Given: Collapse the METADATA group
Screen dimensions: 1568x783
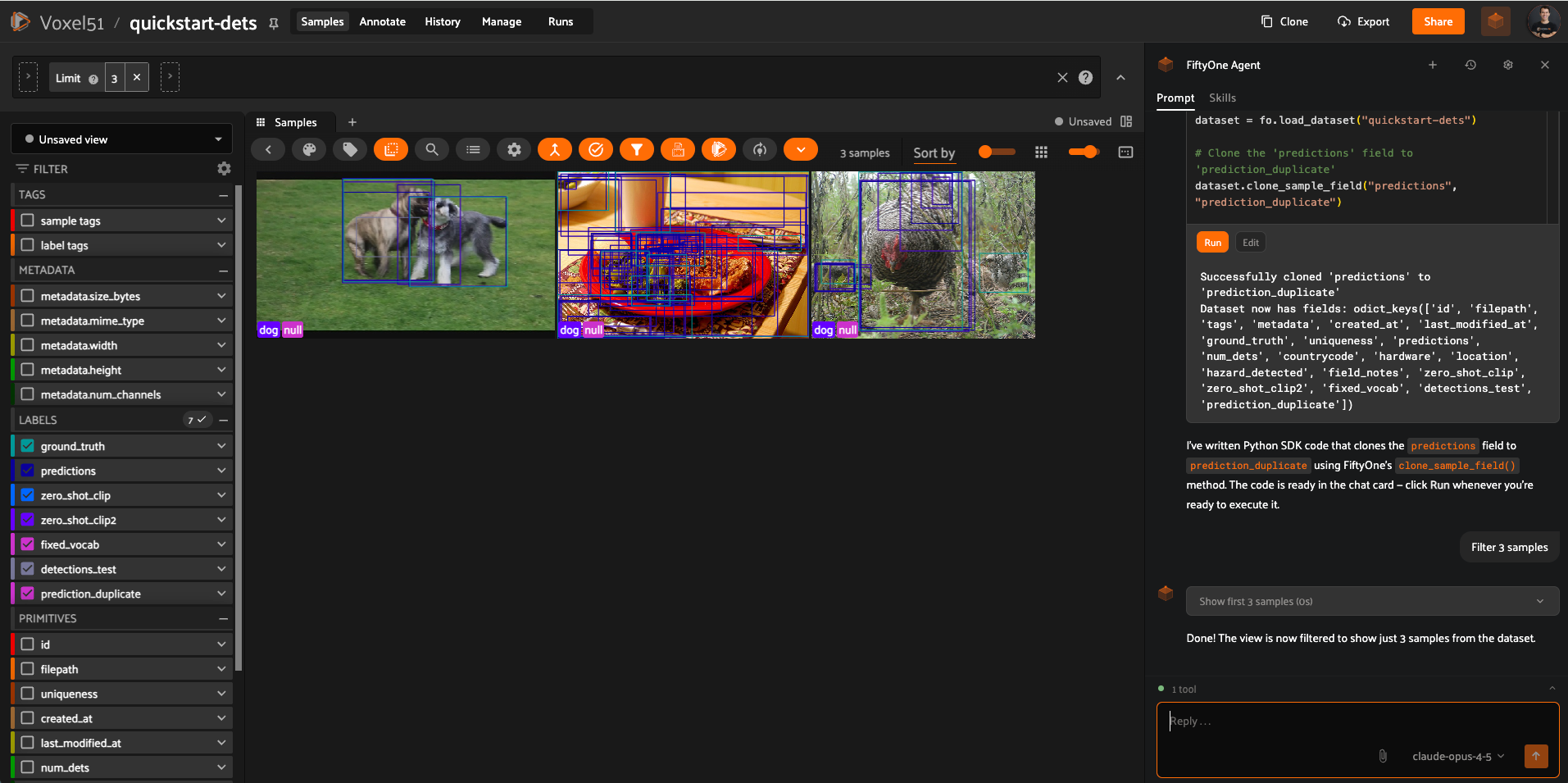Looking at the screenshot, I should [x=223, y=271].
